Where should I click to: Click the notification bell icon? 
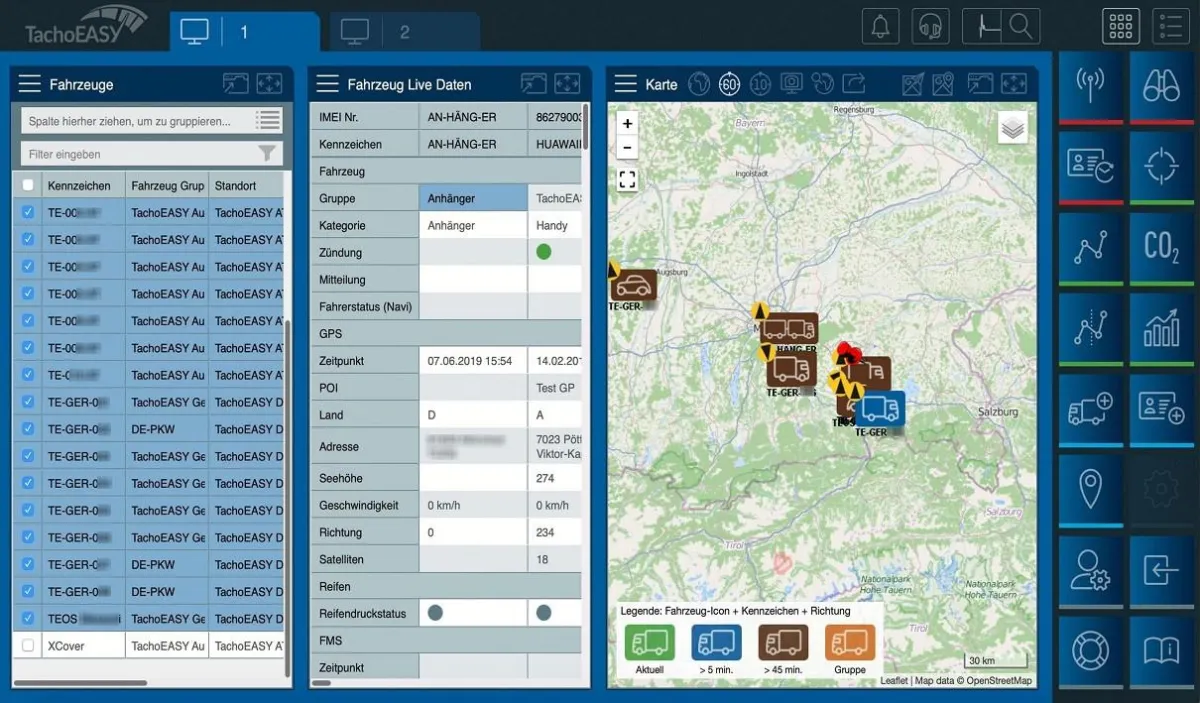(880, 27)
